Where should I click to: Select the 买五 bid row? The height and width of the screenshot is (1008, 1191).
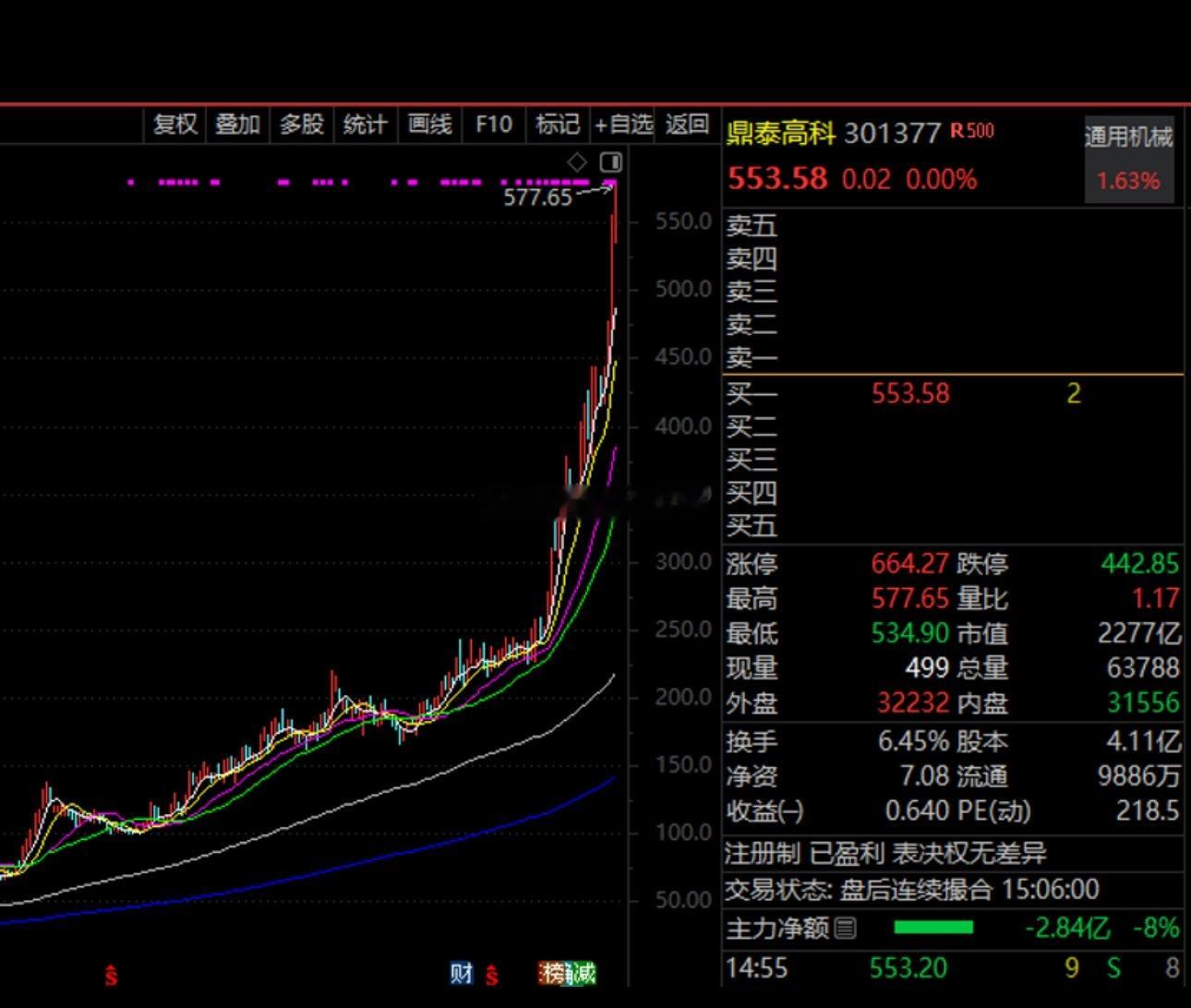click(953, 526)
